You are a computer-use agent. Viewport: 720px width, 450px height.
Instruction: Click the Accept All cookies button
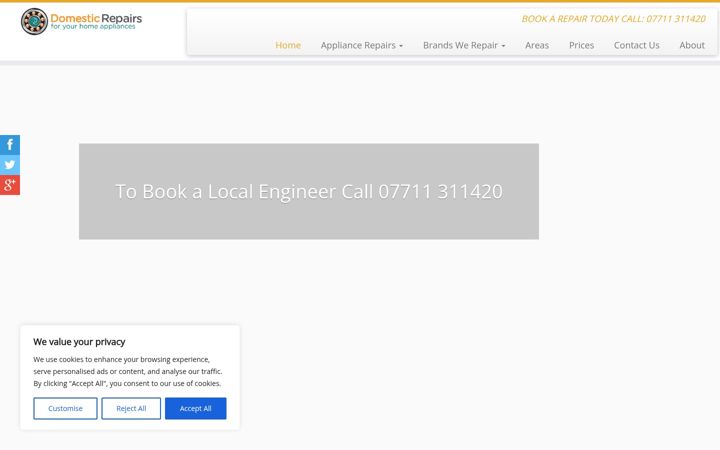(x=196, y=408)
